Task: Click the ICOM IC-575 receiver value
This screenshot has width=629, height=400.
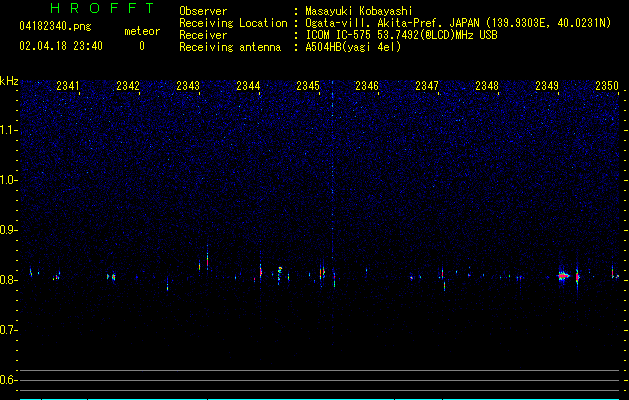Action: point(401,35)
